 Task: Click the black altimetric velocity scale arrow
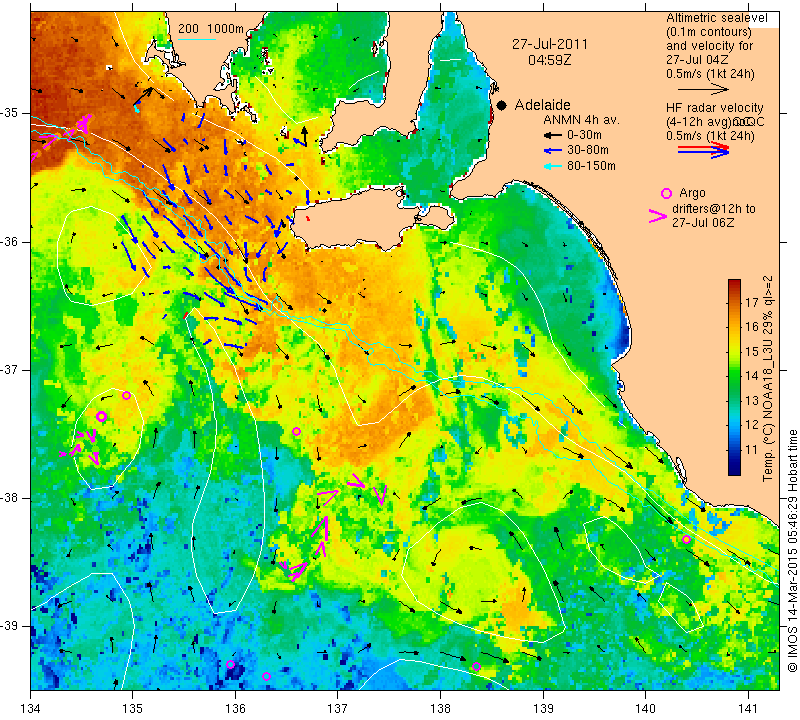703,89
